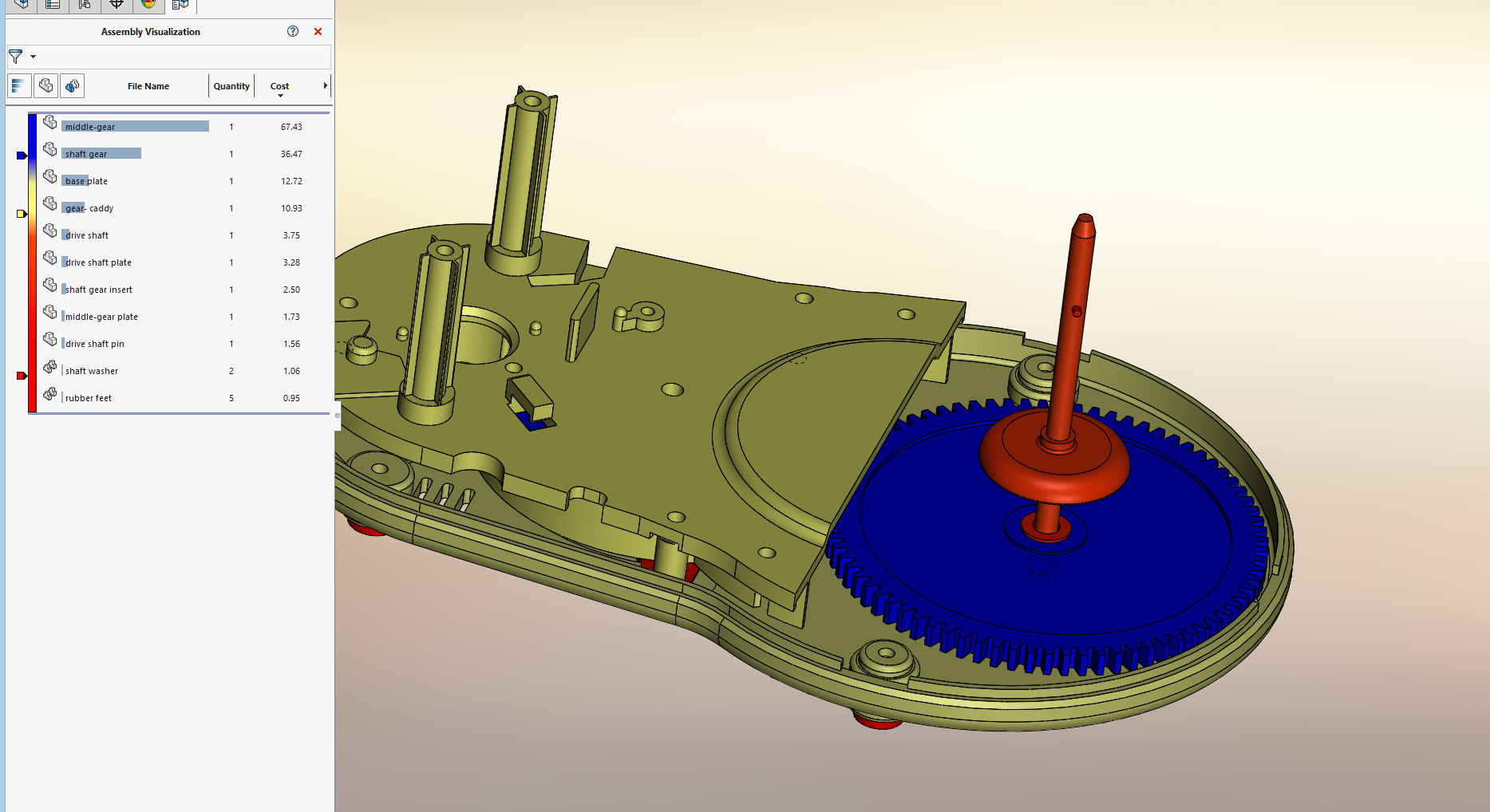Open Assembly Visualization help
Screen dimensions: 1490x812
[293, 31]
